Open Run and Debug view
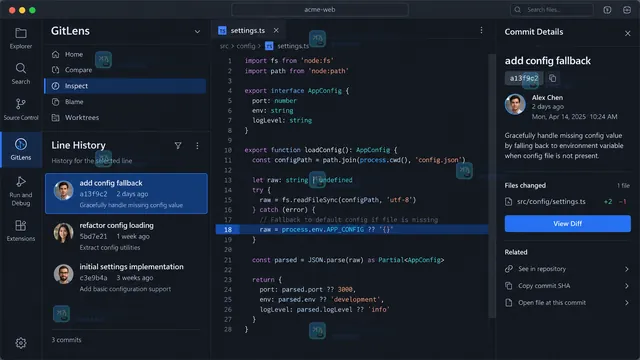Image resolution: width=640 pixels, height=360 pixels. pos(21,191)
